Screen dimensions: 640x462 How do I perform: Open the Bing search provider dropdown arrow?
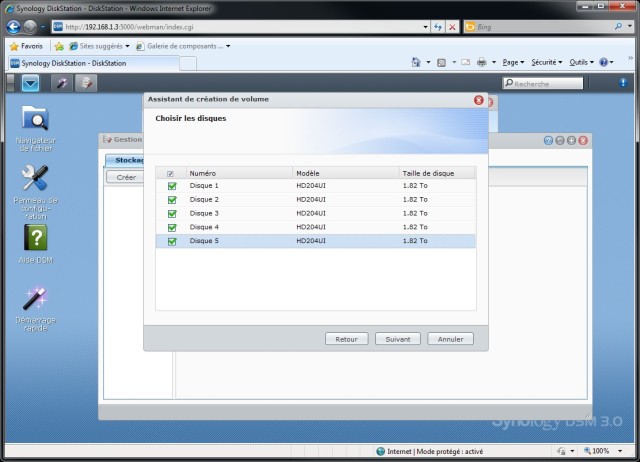pyautogui.click(x=630, y=27)
